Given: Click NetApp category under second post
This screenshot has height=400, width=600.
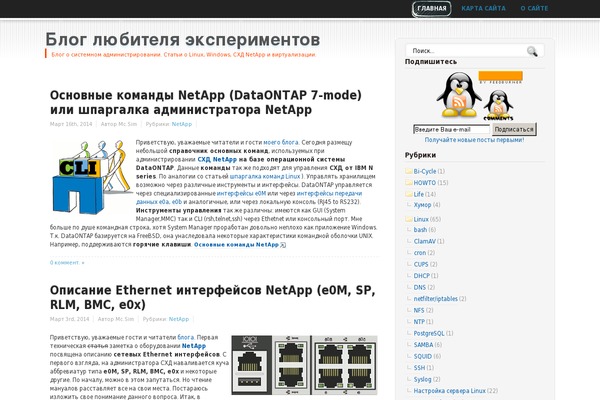Looking at the screenshot, I should (179, 319).
